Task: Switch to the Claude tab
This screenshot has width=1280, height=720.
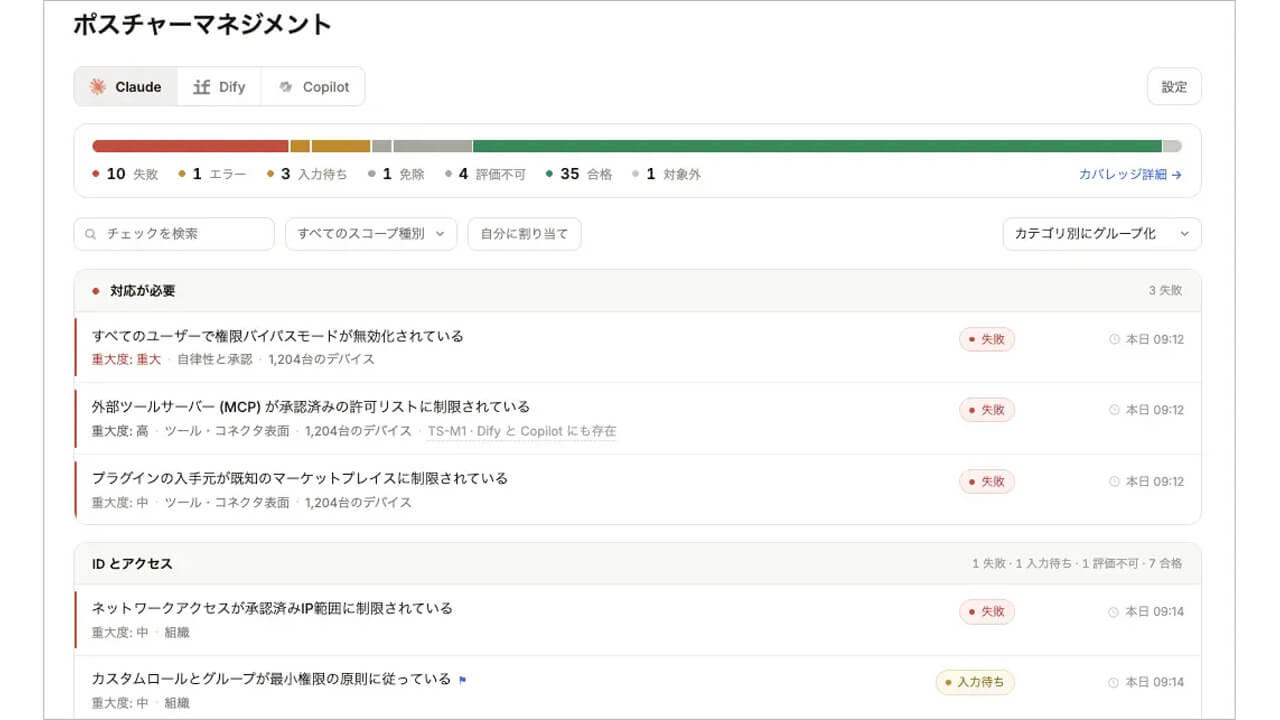Action: [126, 87]
